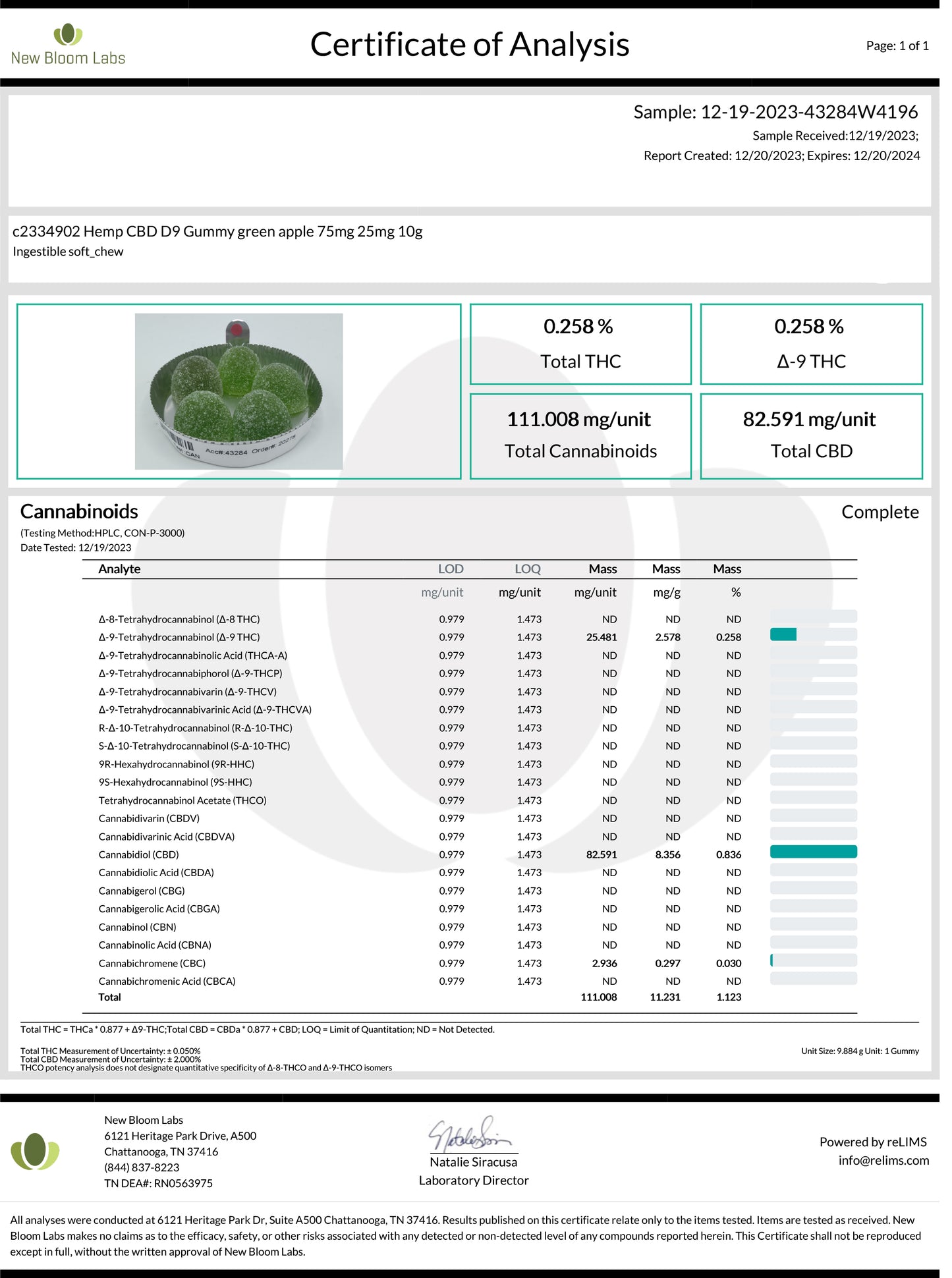952x1278 pixels.
Task: Click the Certificate of Analysis title
Action: [x=470, y=45]
